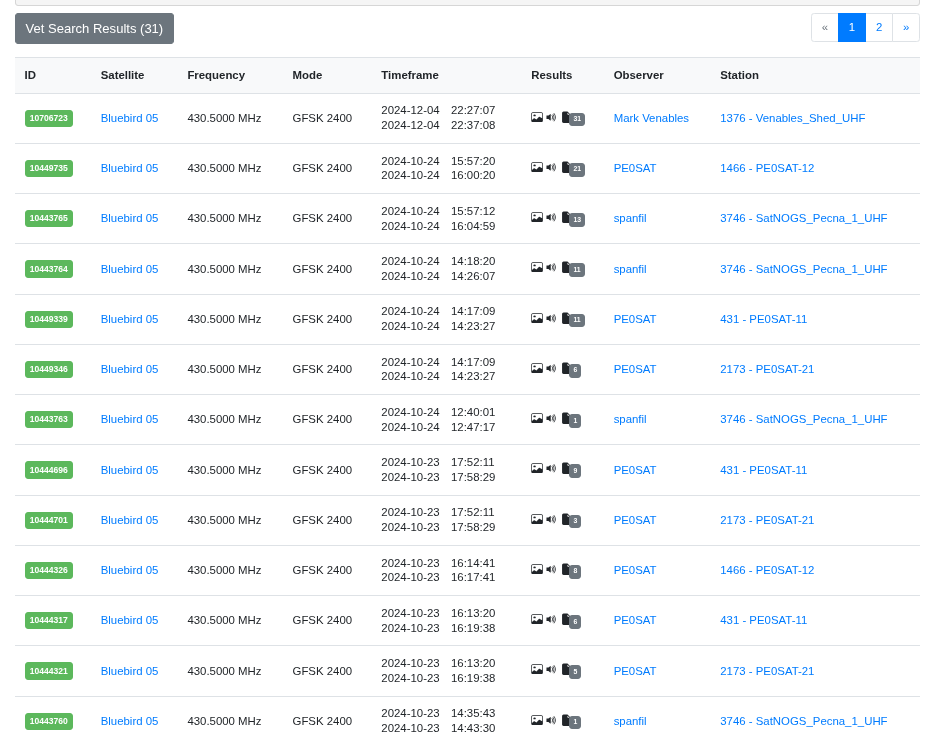Click next page arrow in pagination
The image size is (940, 745).
[x=906, y=28]
